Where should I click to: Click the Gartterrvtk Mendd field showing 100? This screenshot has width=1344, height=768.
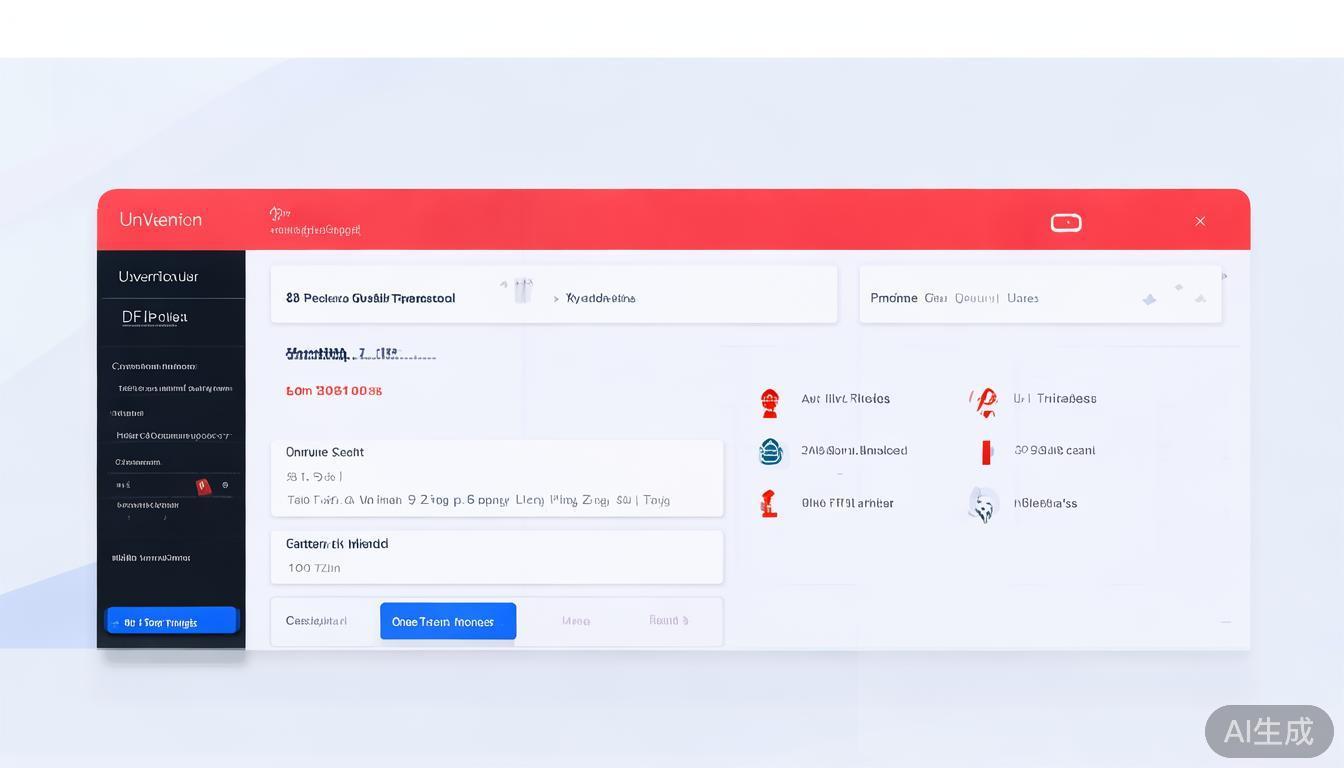(x=496, y=556)
